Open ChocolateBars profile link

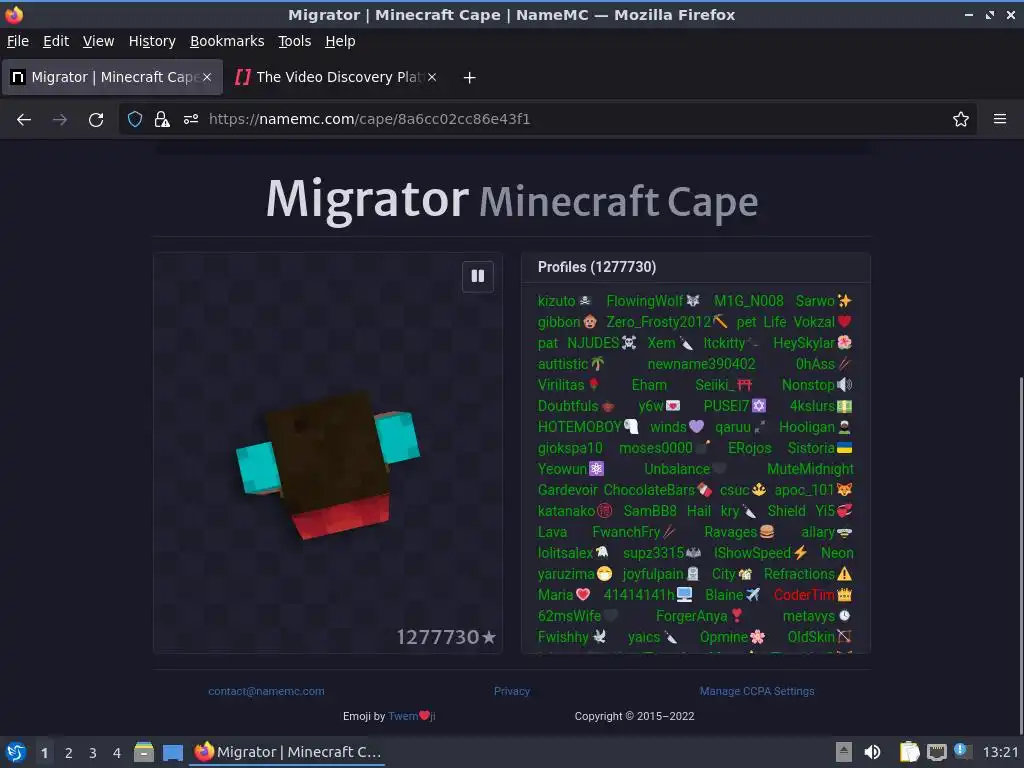click(649, 490)
